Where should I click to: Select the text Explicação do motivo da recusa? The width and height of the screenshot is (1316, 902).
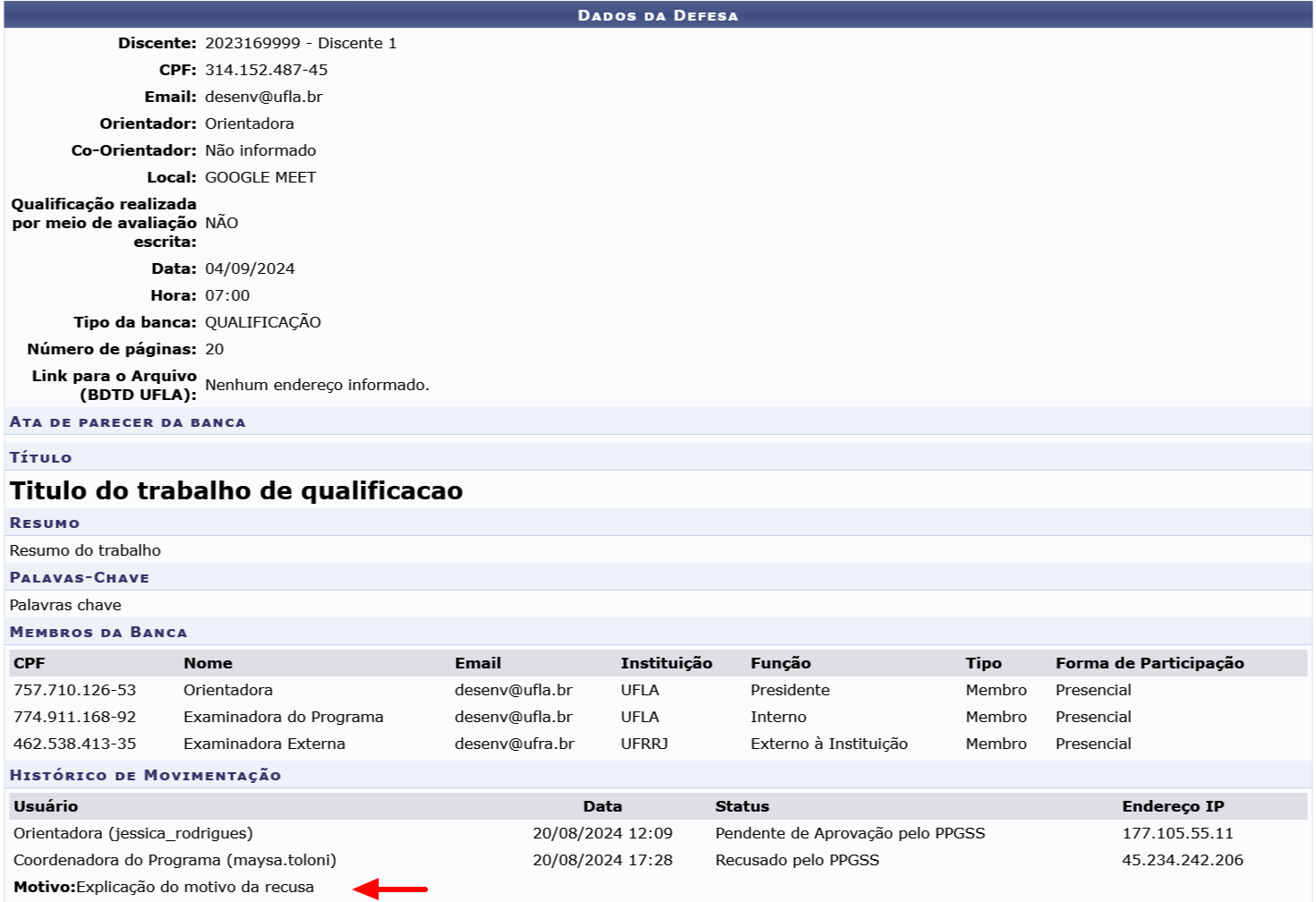point(195,887)
